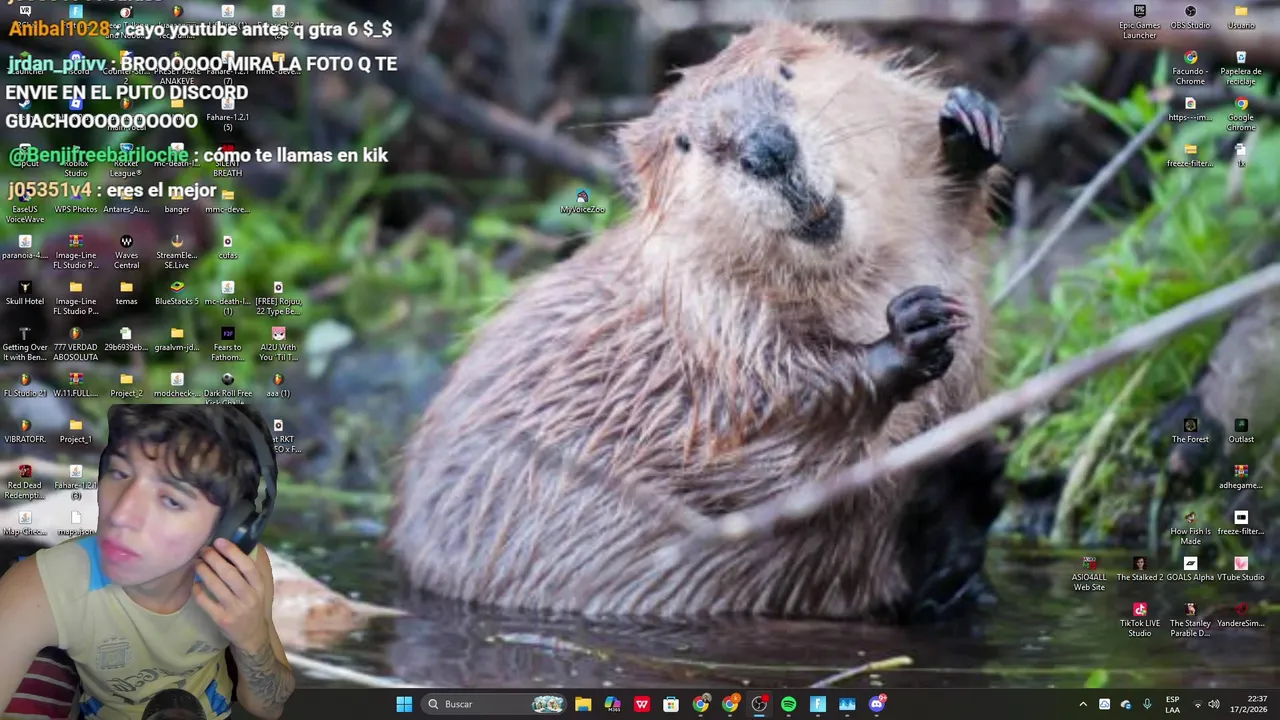Select the graalvm-jd folder icon
The image size is (1280, 720).
(x=177, y=338)
